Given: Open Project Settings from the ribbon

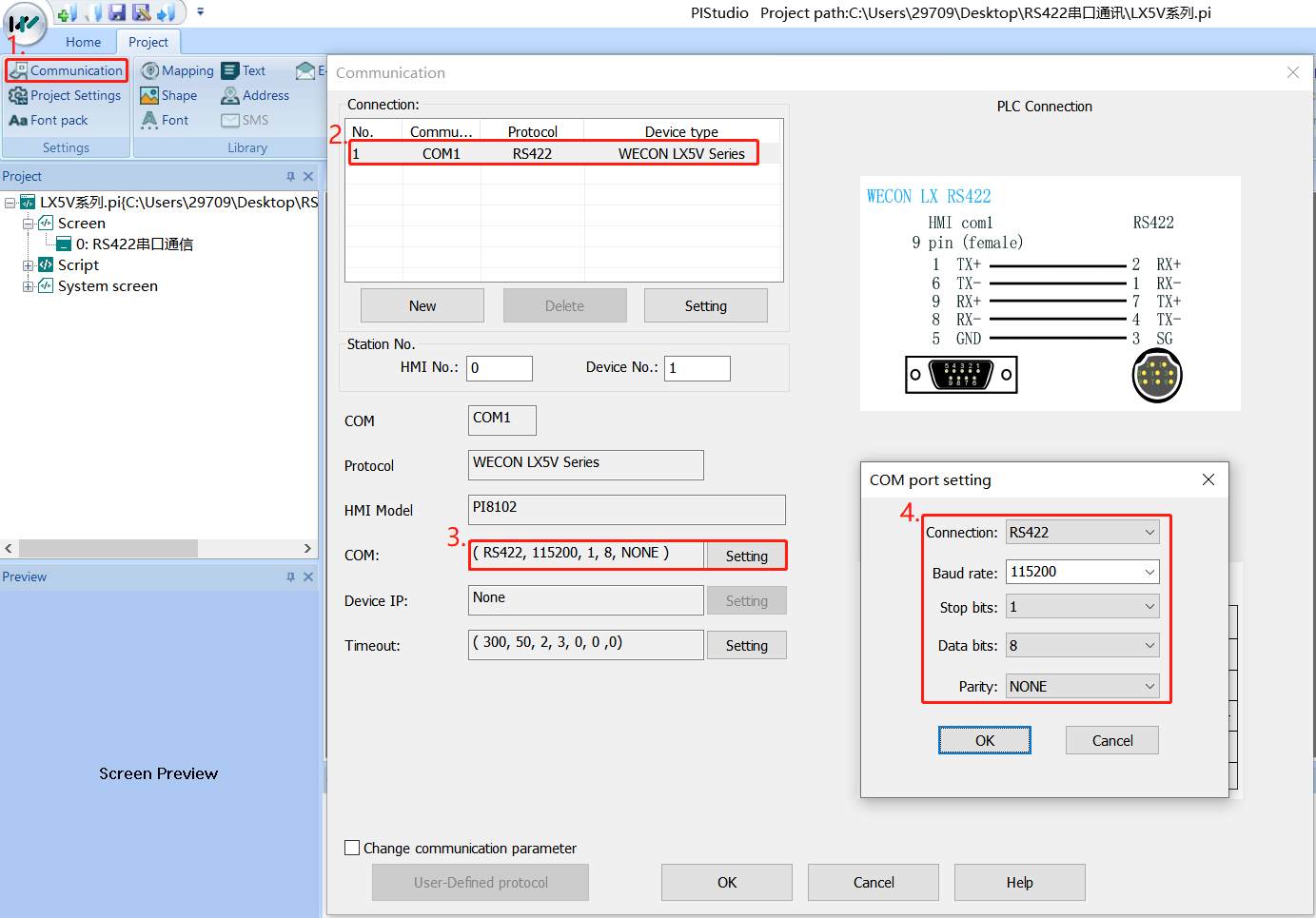Looking at the screenshot, I should coord(65,96).
